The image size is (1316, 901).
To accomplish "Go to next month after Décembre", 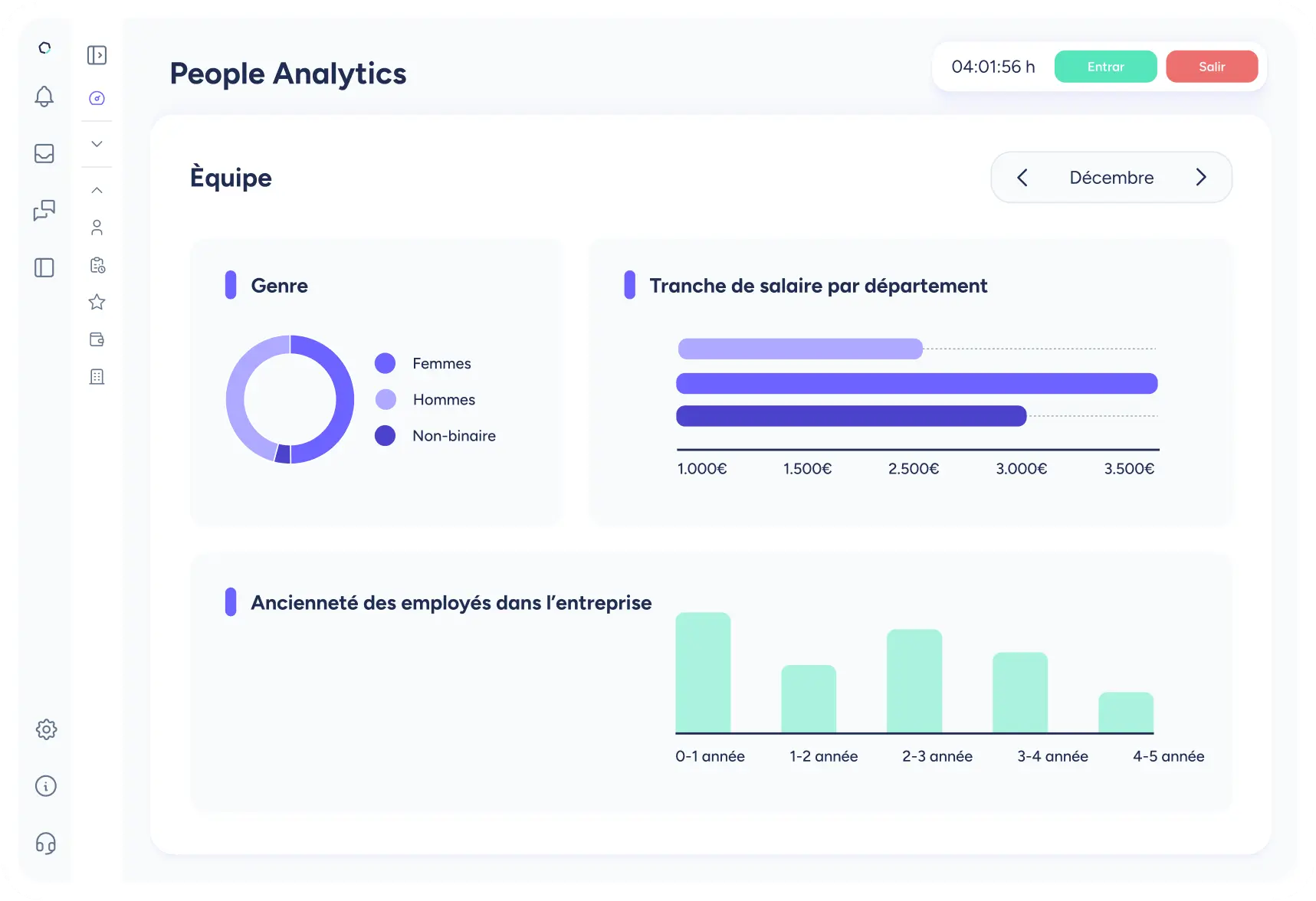I will point(1201,178).
